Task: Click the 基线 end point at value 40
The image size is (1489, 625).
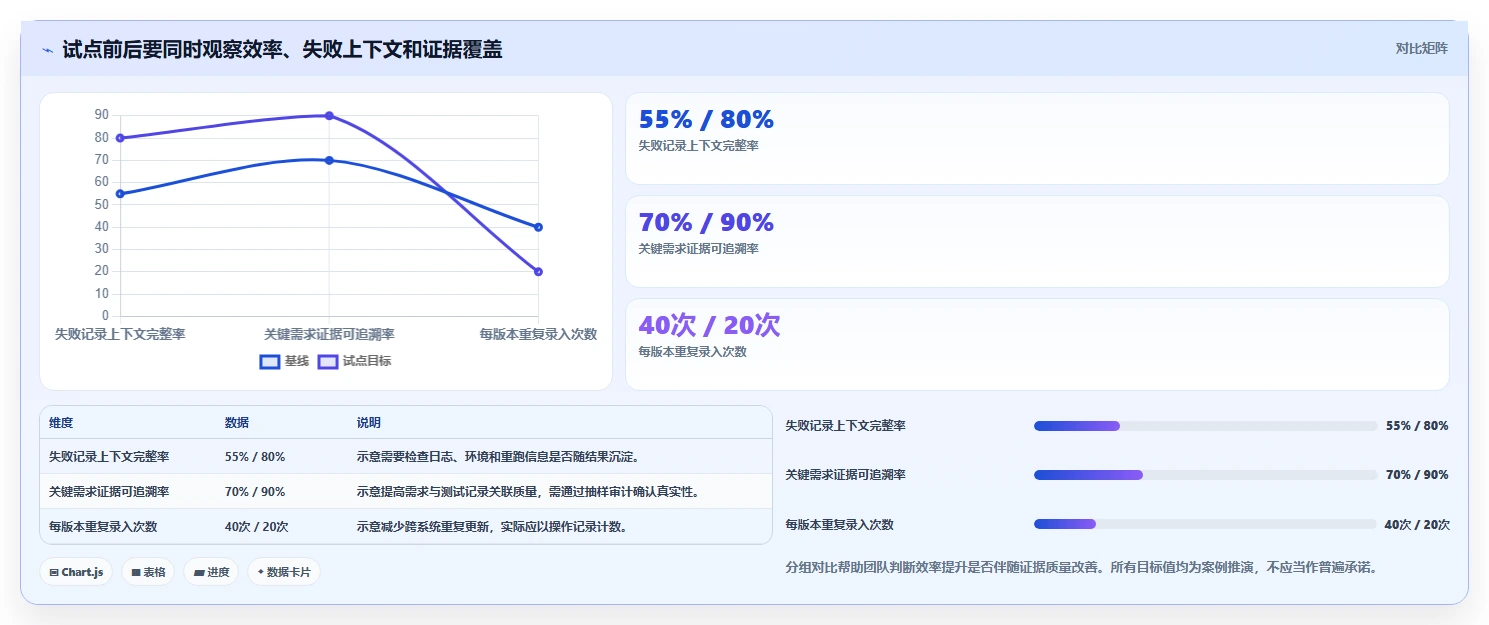Action: pyautogui.click(x=538, y=227)
